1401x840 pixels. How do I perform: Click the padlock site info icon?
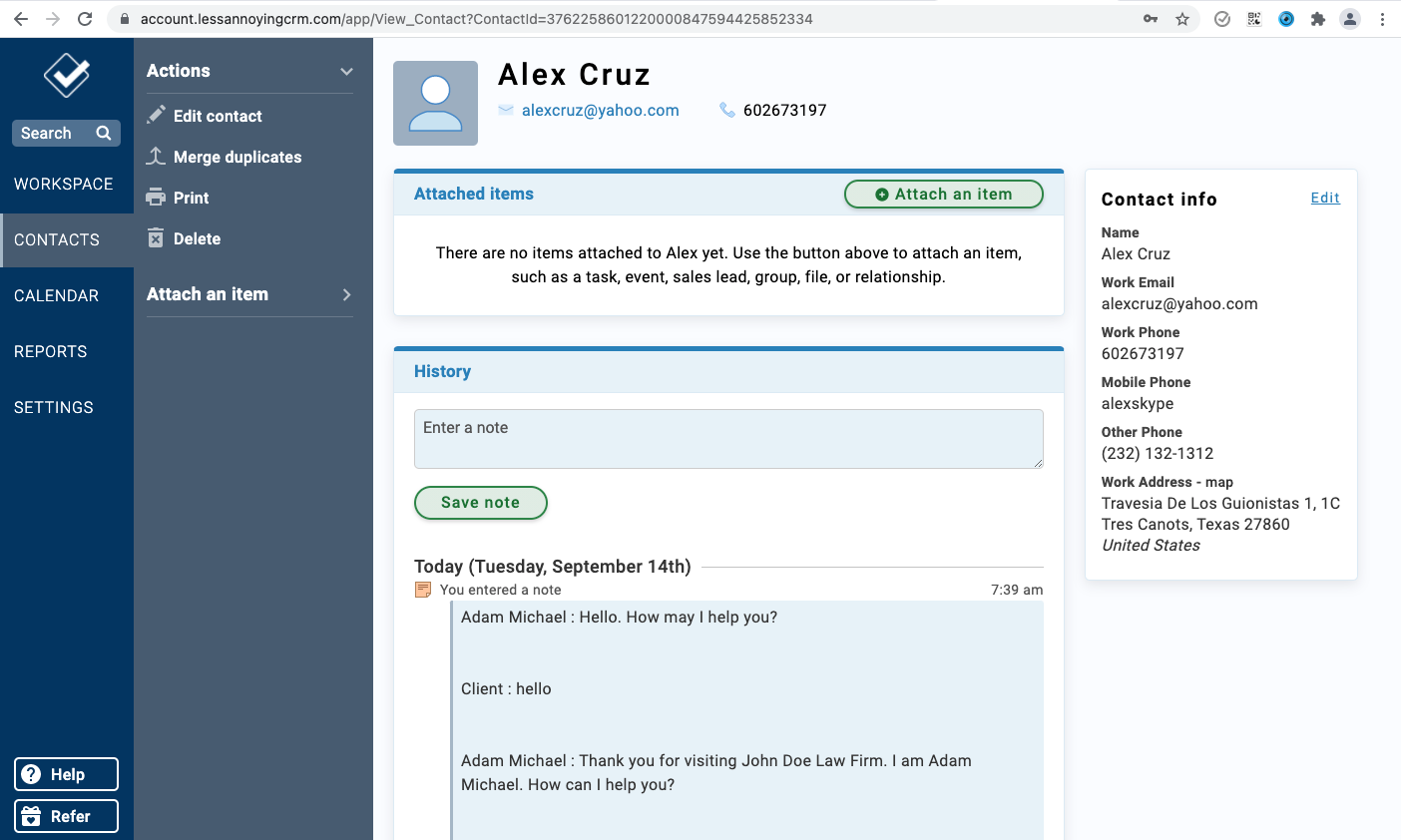click(x=125, y=19)
